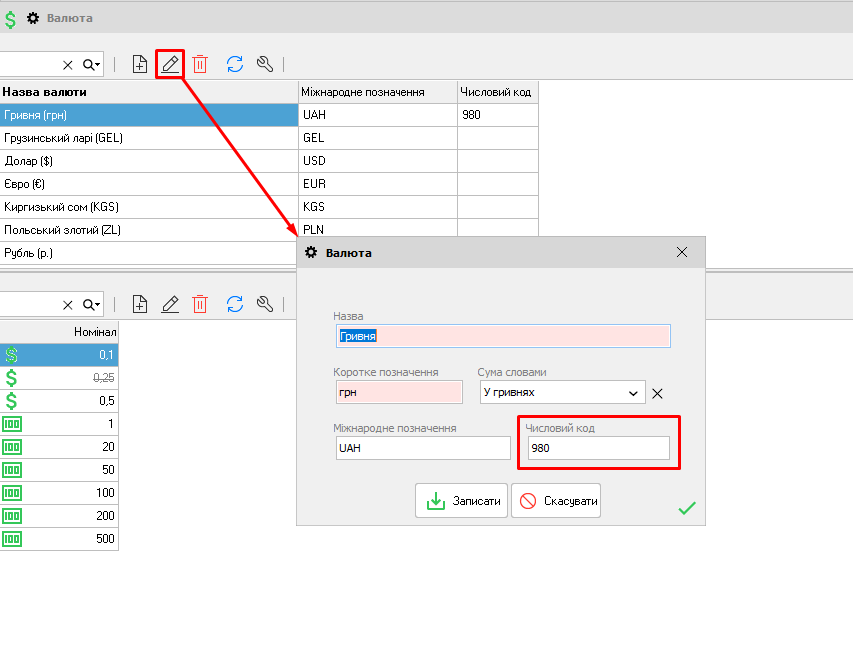Clear the top search field with the X
853x649 pixels.
point(68,65)
